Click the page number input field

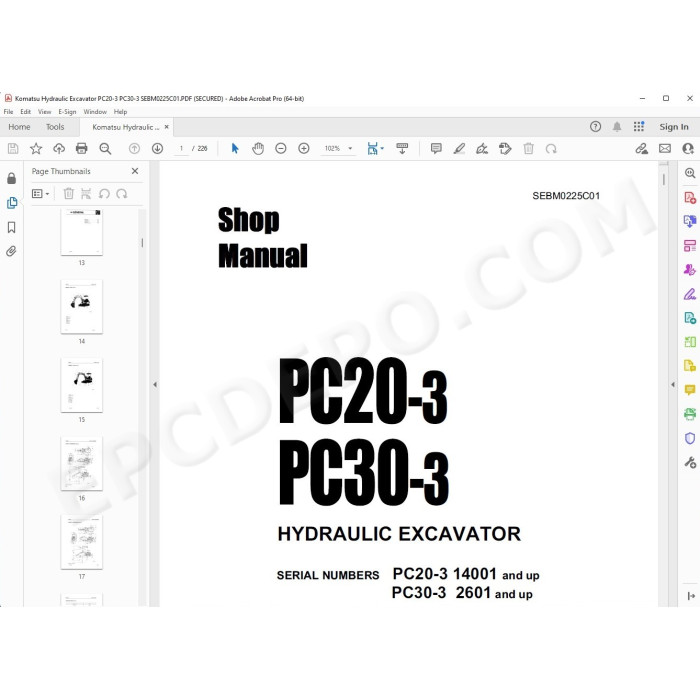point(181,149)
